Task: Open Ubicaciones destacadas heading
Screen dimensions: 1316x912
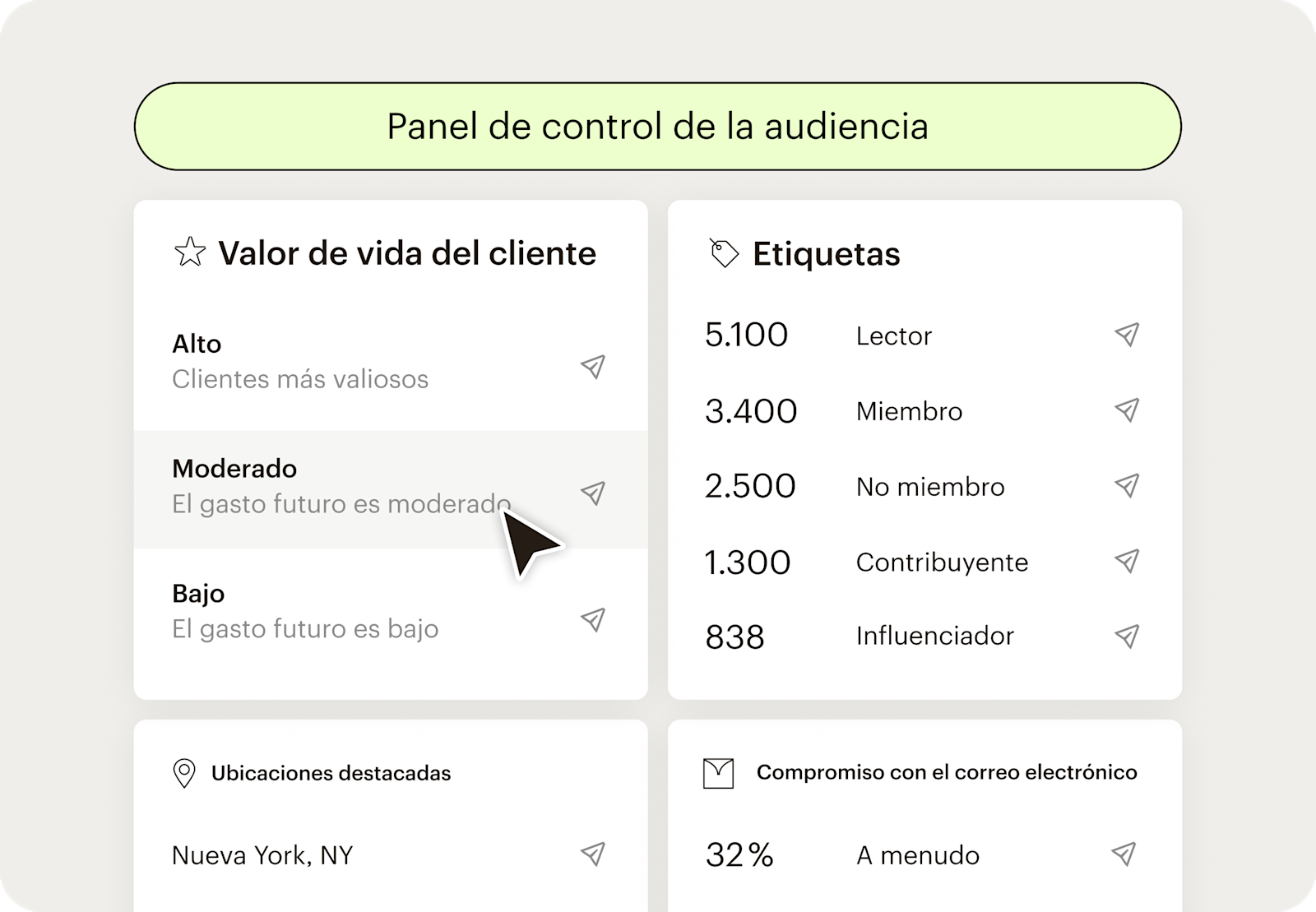Action: 331,773
